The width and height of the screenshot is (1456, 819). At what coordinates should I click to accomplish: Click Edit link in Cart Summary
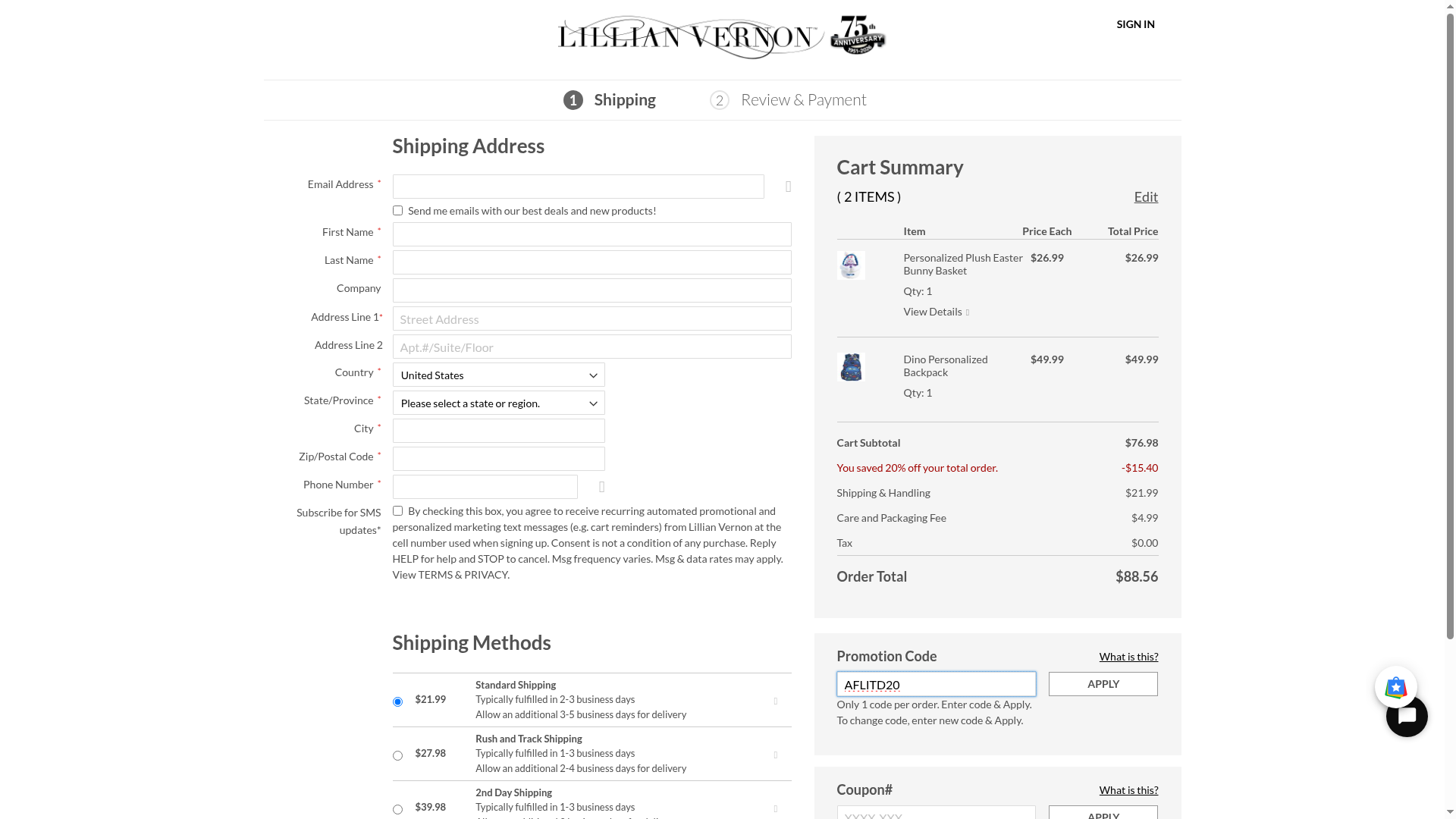coord(1145,197)
